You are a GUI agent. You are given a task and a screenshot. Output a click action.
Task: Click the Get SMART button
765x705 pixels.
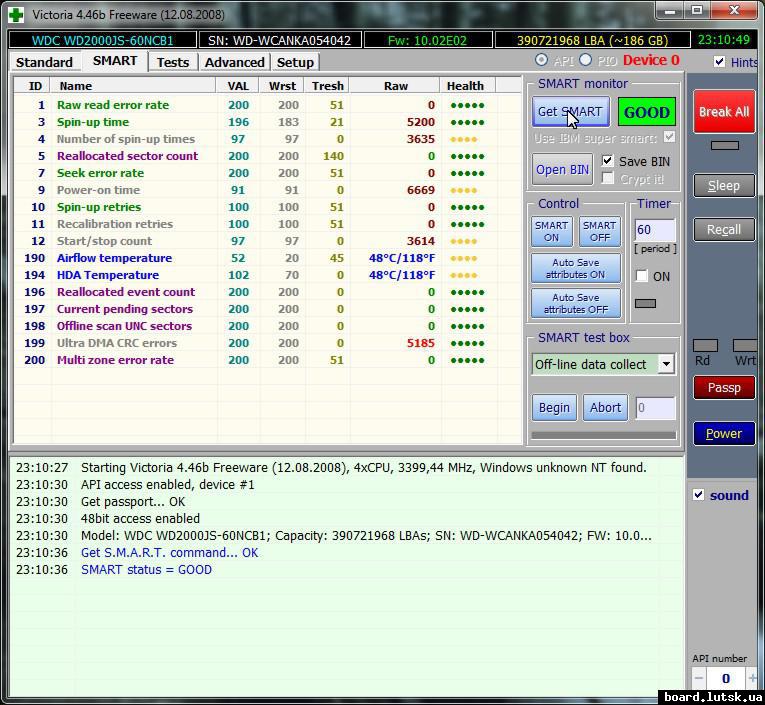pyautogui.click(x=569, y=112)
